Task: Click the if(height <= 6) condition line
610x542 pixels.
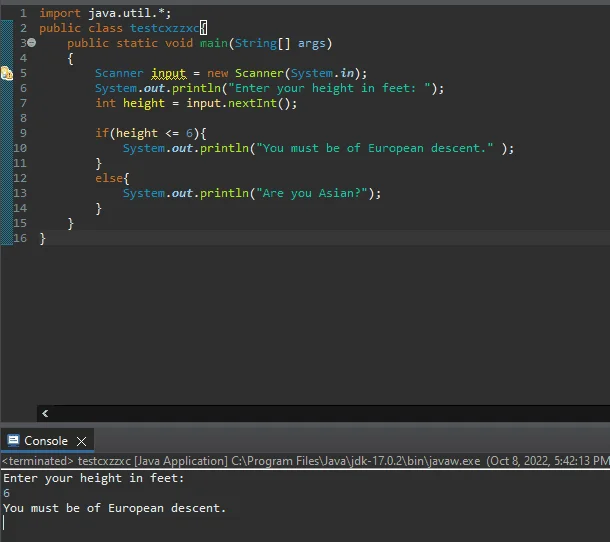Action: [151, 133]
